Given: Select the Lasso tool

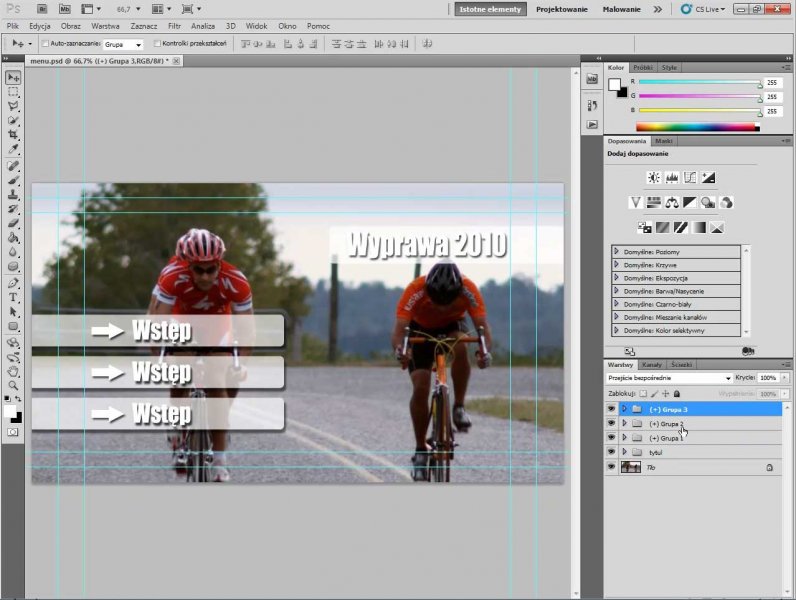Looking at the screenshot, I should coord(13,106).
